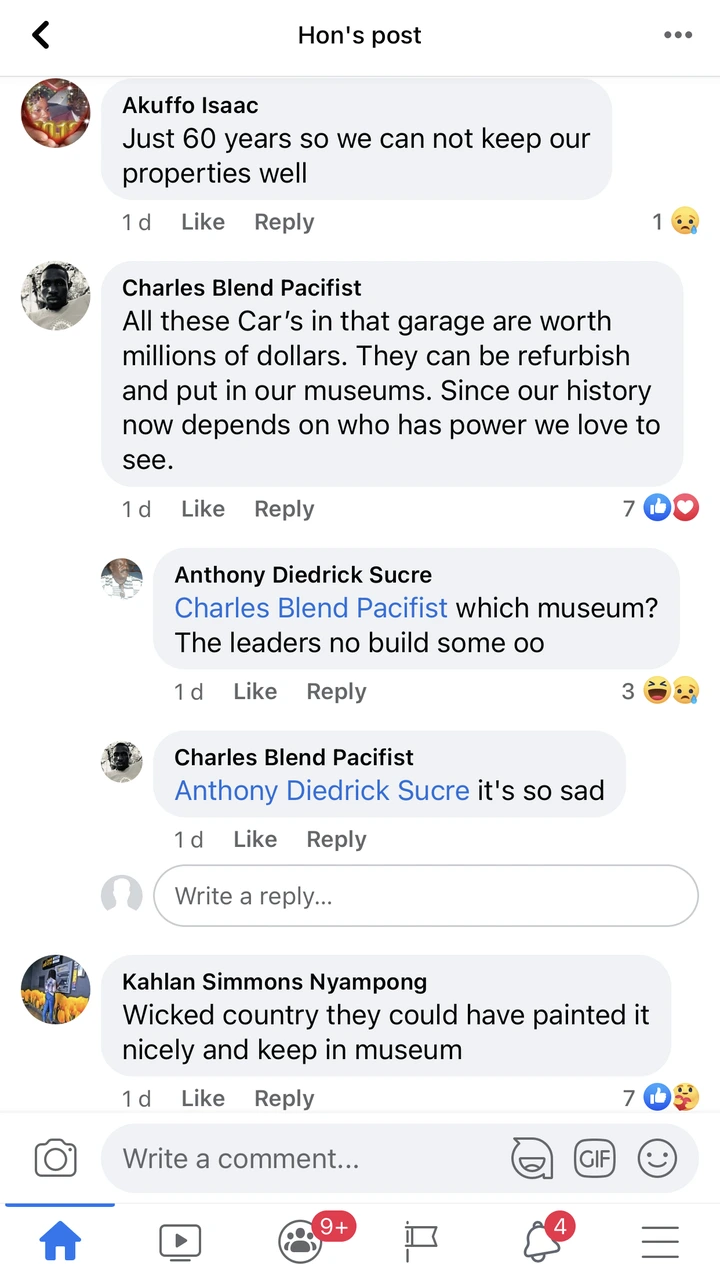Open the three-dots more options menu

click(677, 36)
